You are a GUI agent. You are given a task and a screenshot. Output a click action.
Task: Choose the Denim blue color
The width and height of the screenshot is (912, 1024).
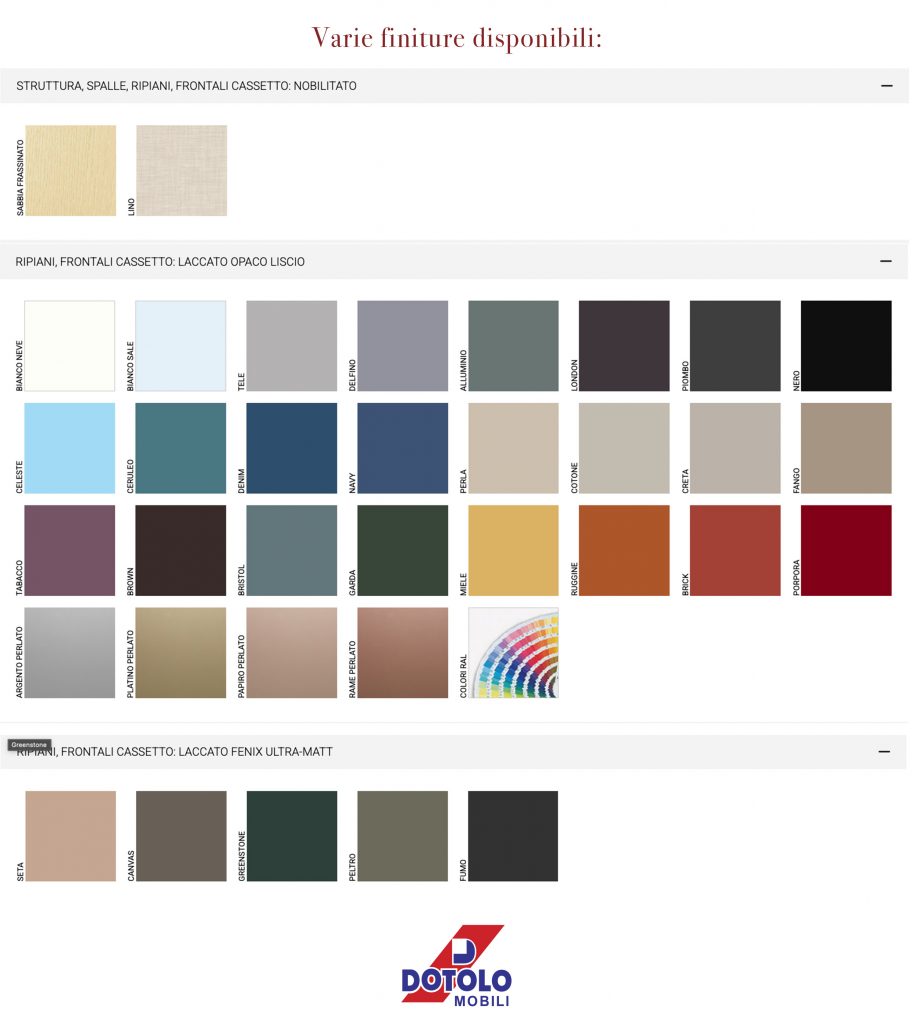(x=292, y=448)
